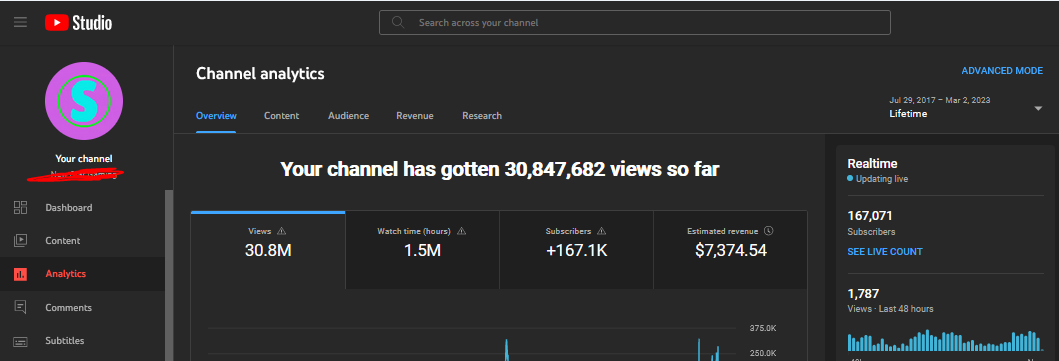Open the hamburger navigation menu
The height and width of the screenshot is (361, 1059).
tap(20, 22)
